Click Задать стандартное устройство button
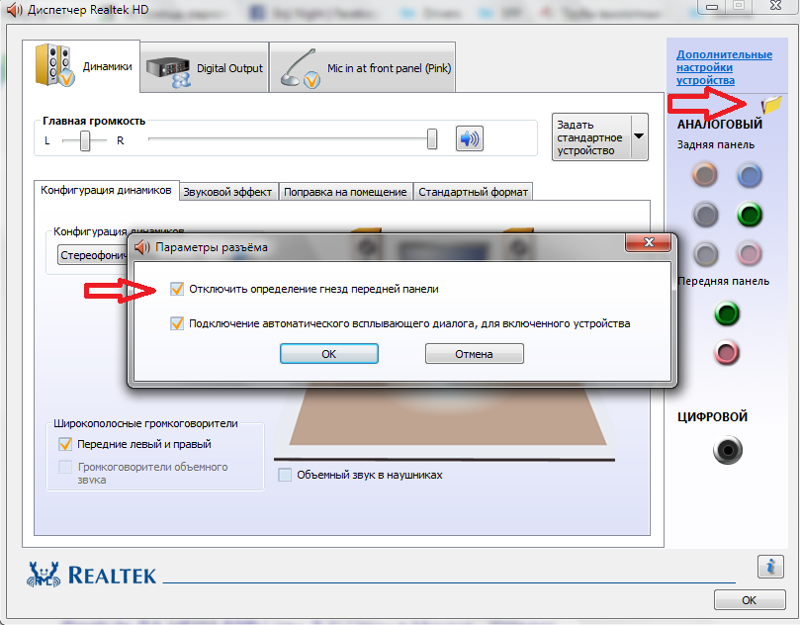Screen dimensions: 800x625 tap(592, 137)
